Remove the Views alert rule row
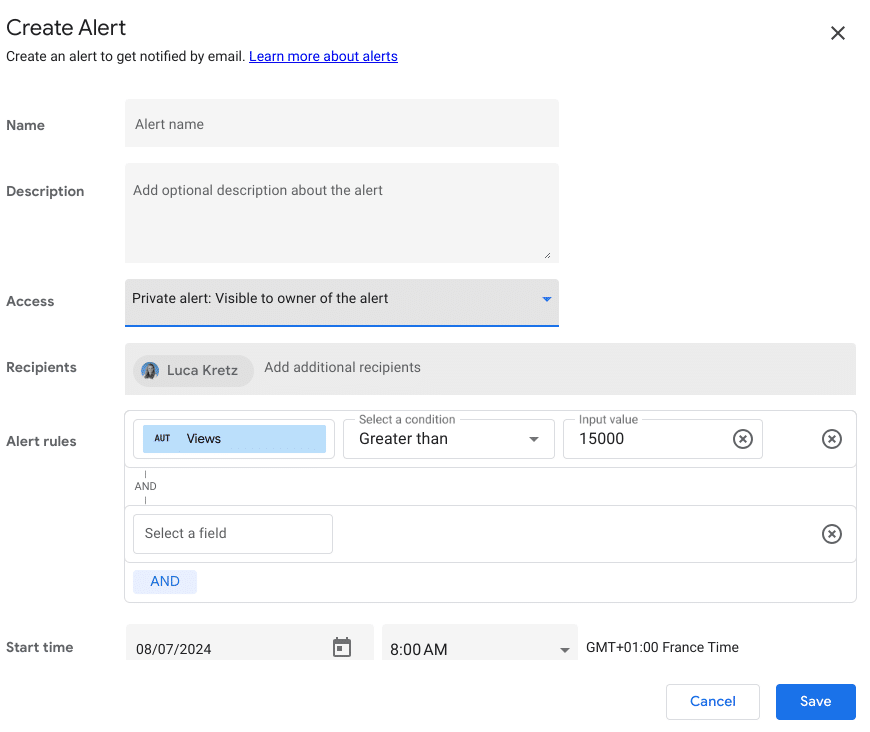The height and width of the screenshot is (732, 870). click(x=832, y=439)
